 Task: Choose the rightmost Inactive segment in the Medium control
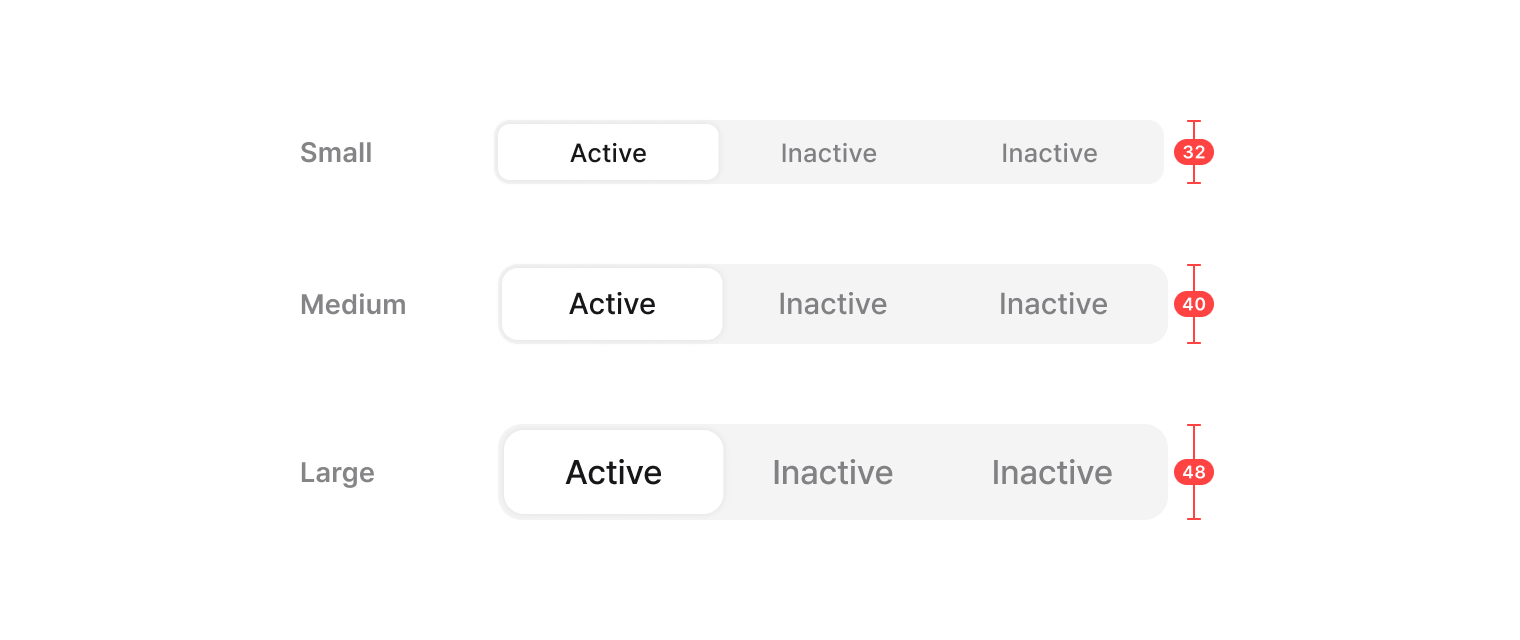(x=1053, y=304)
